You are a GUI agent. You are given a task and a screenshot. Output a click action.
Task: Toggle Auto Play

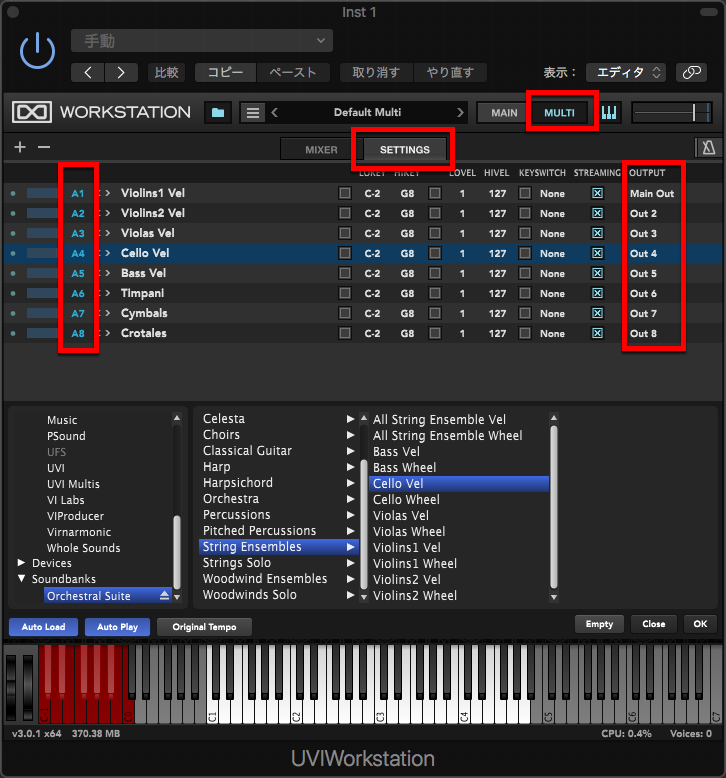tap(117, 627)
